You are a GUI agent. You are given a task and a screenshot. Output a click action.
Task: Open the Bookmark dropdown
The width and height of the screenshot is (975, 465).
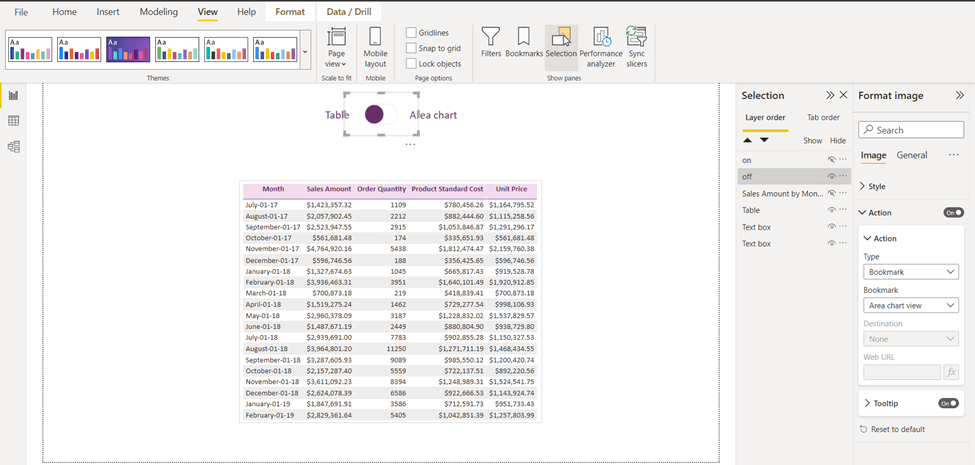[910, 306]
